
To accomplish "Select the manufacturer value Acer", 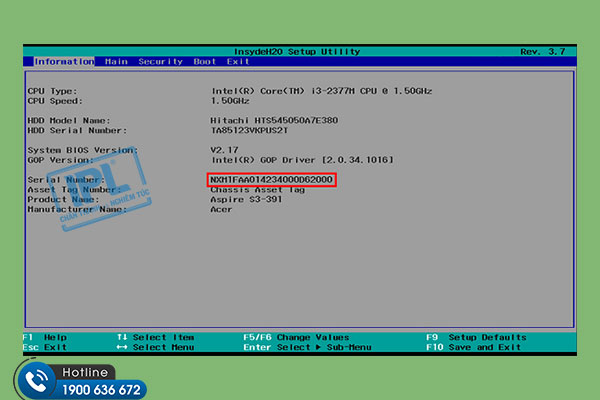I will pyautogui.click(x=221, y=209).
